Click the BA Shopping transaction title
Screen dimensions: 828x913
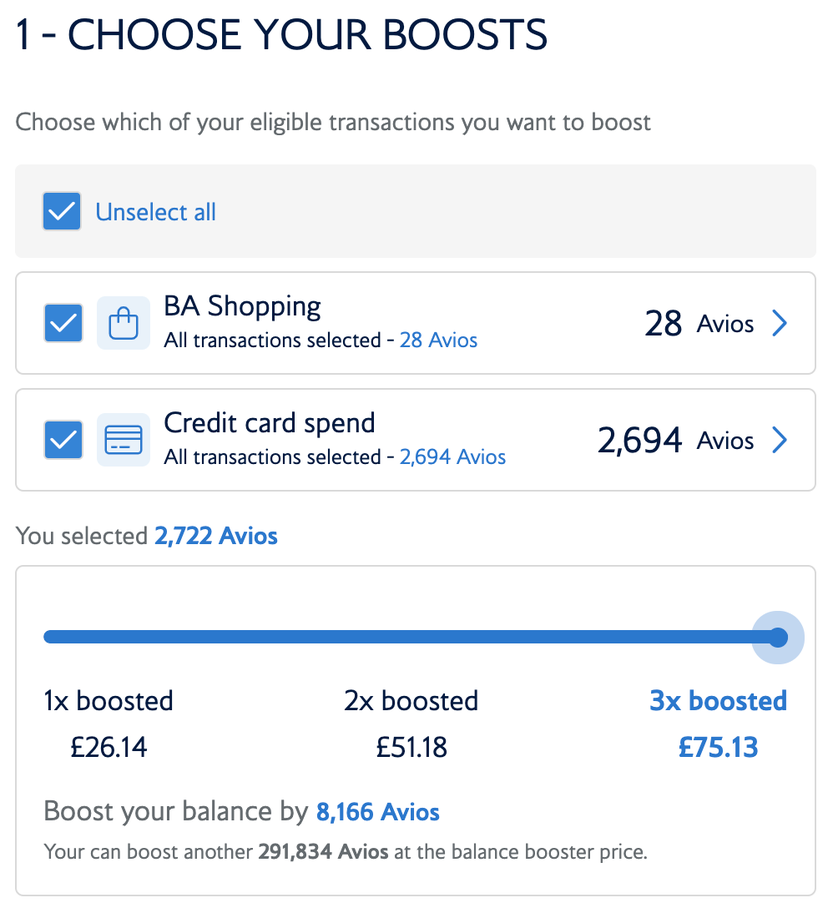242,305
